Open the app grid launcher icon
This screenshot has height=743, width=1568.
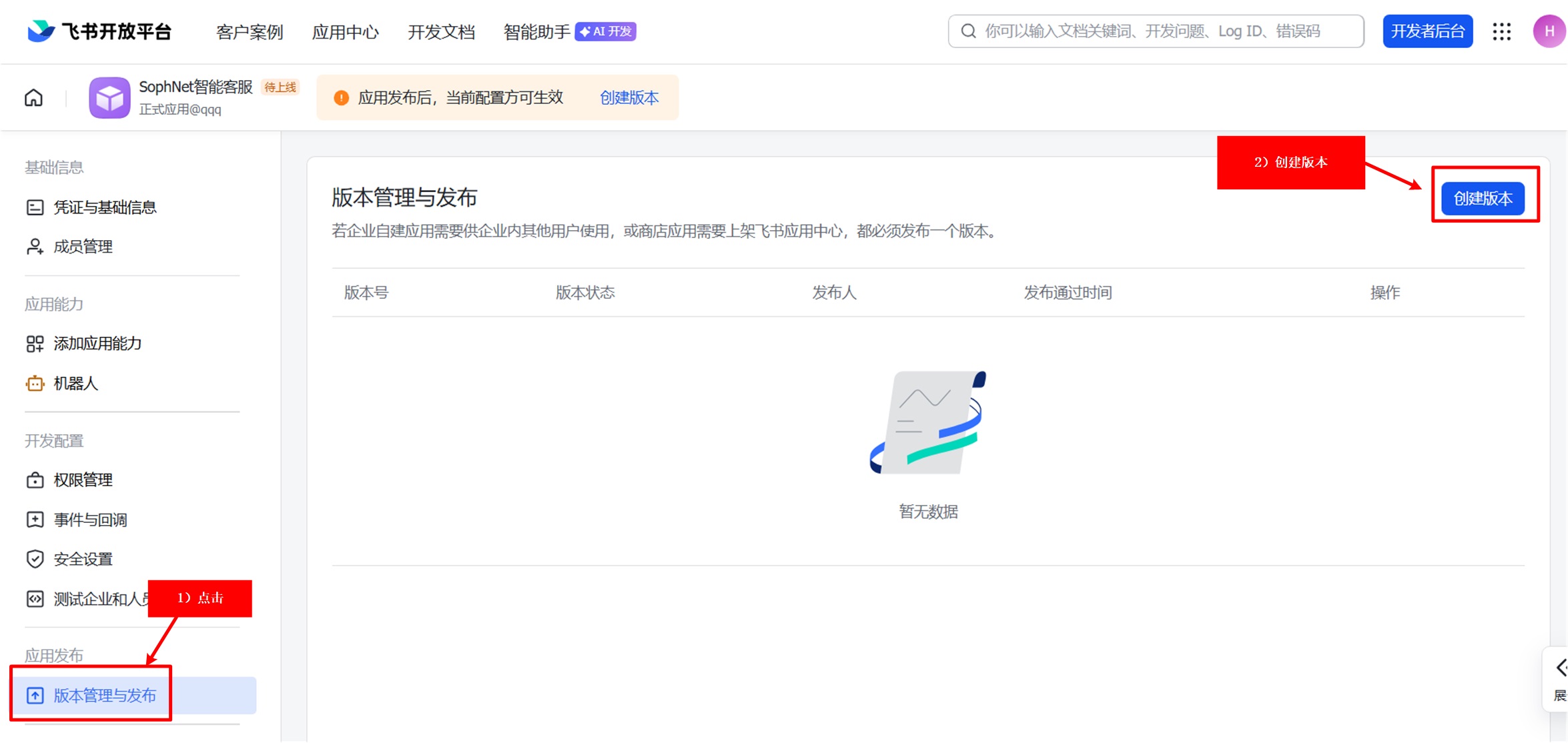1501,31
